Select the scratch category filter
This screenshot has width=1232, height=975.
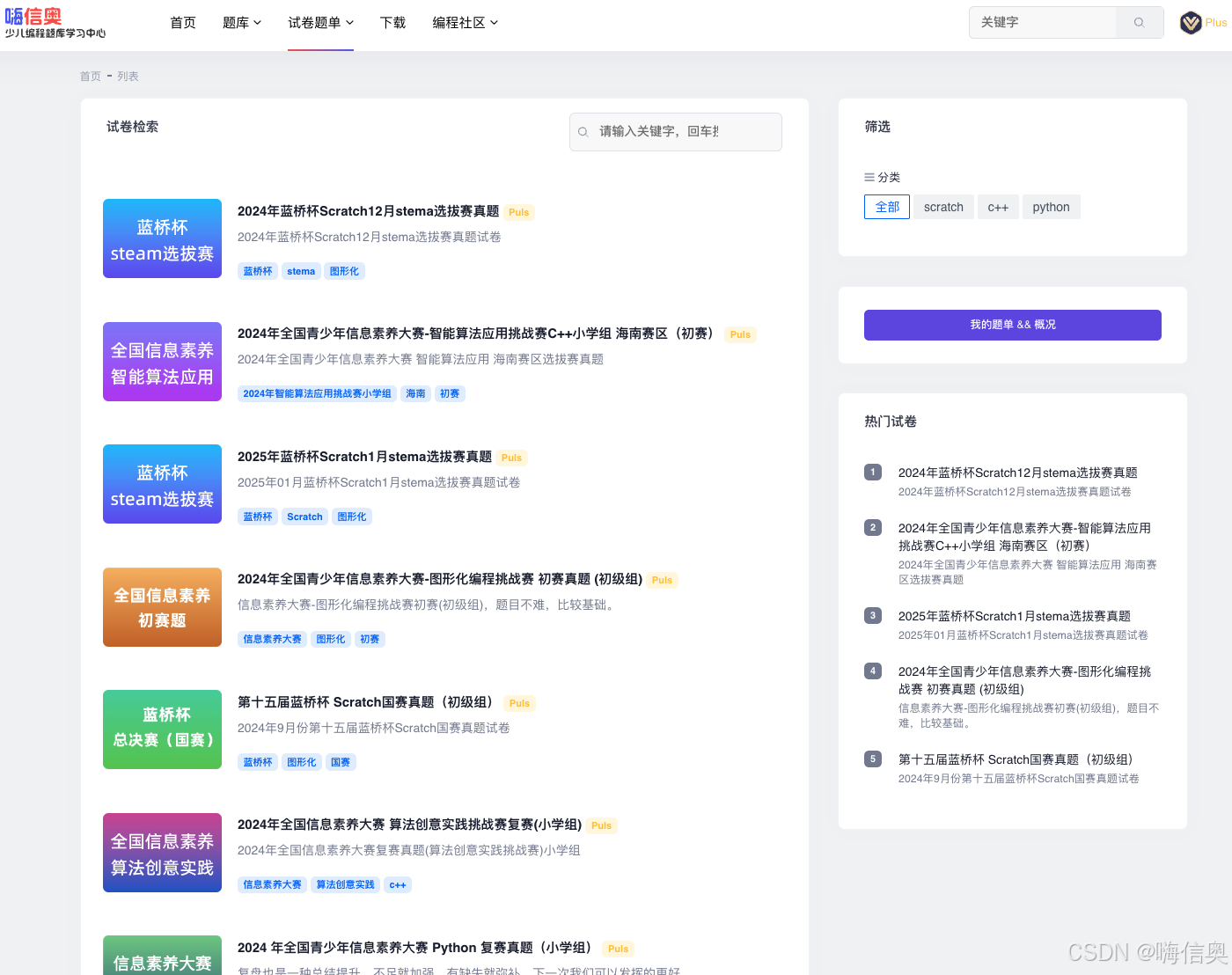coord(943,207)
